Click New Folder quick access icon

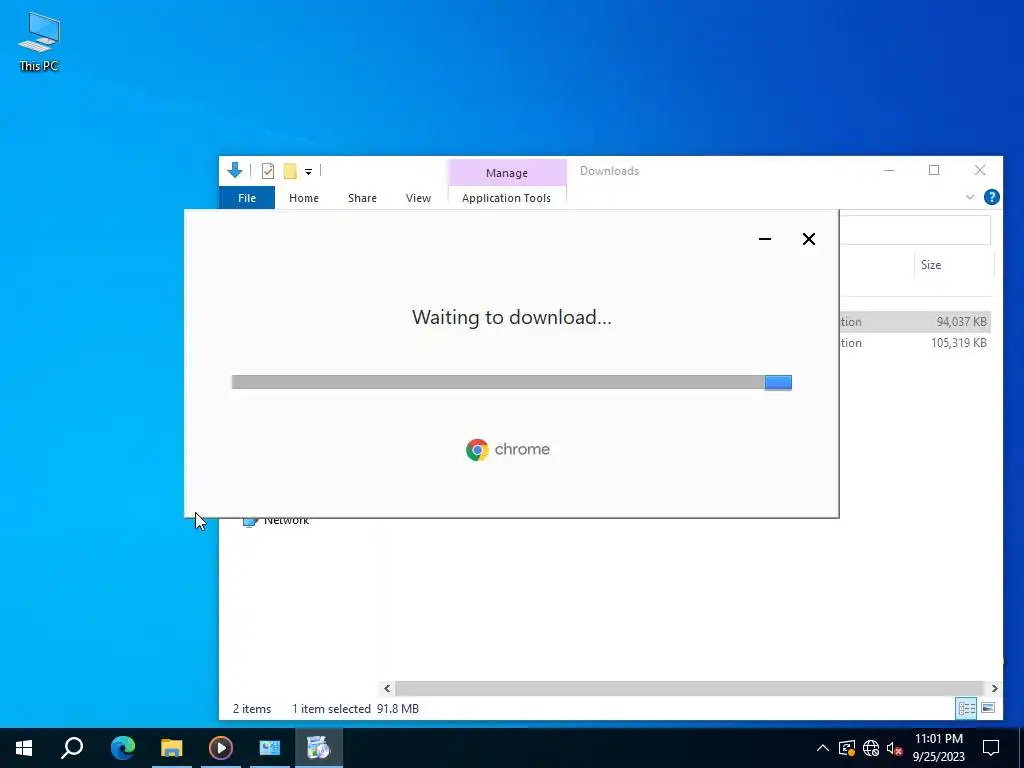pyautogui.click(x=290, y=171)
